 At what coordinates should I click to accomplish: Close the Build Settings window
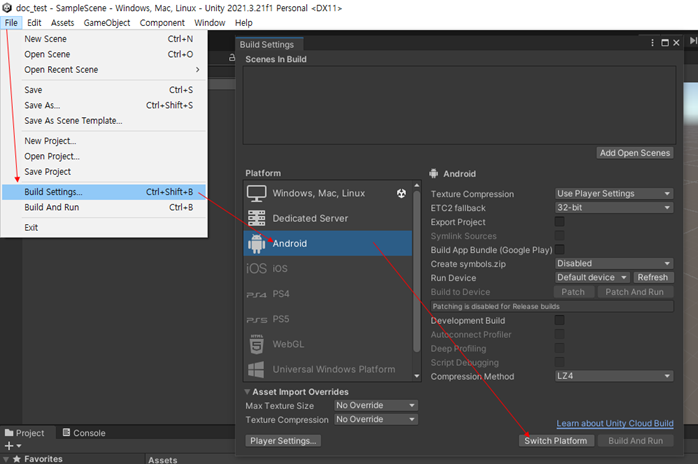pyautogui.click(x=676, y=43)
